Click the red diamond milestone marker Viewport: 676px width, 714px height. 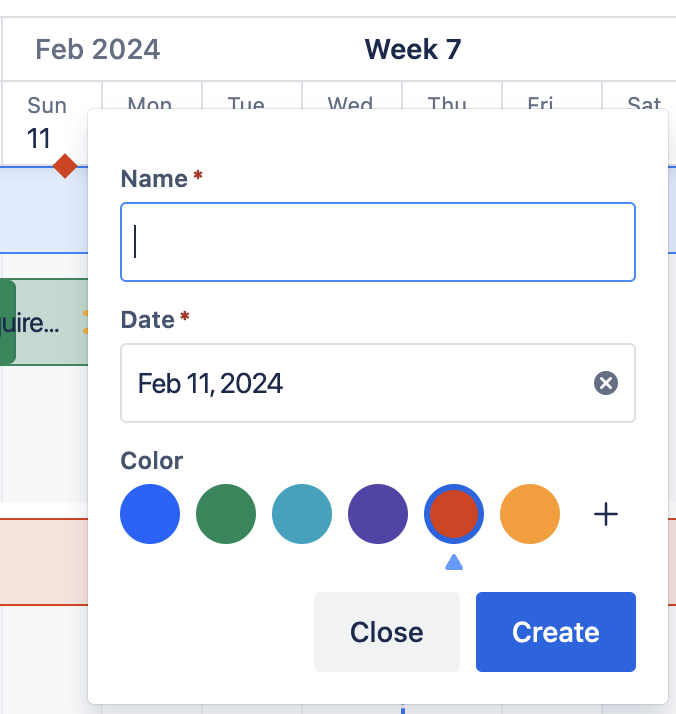(65, 165)
